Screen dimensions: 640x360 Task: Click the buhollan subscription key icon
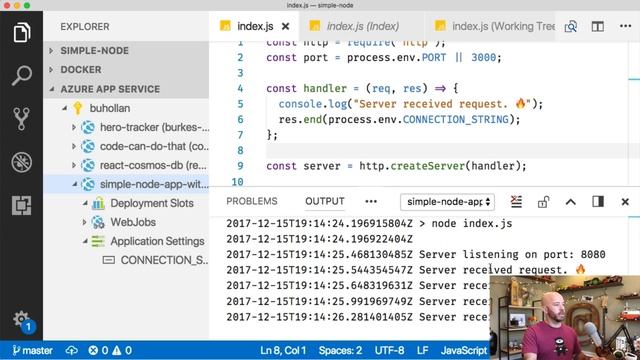click(78, 108)
